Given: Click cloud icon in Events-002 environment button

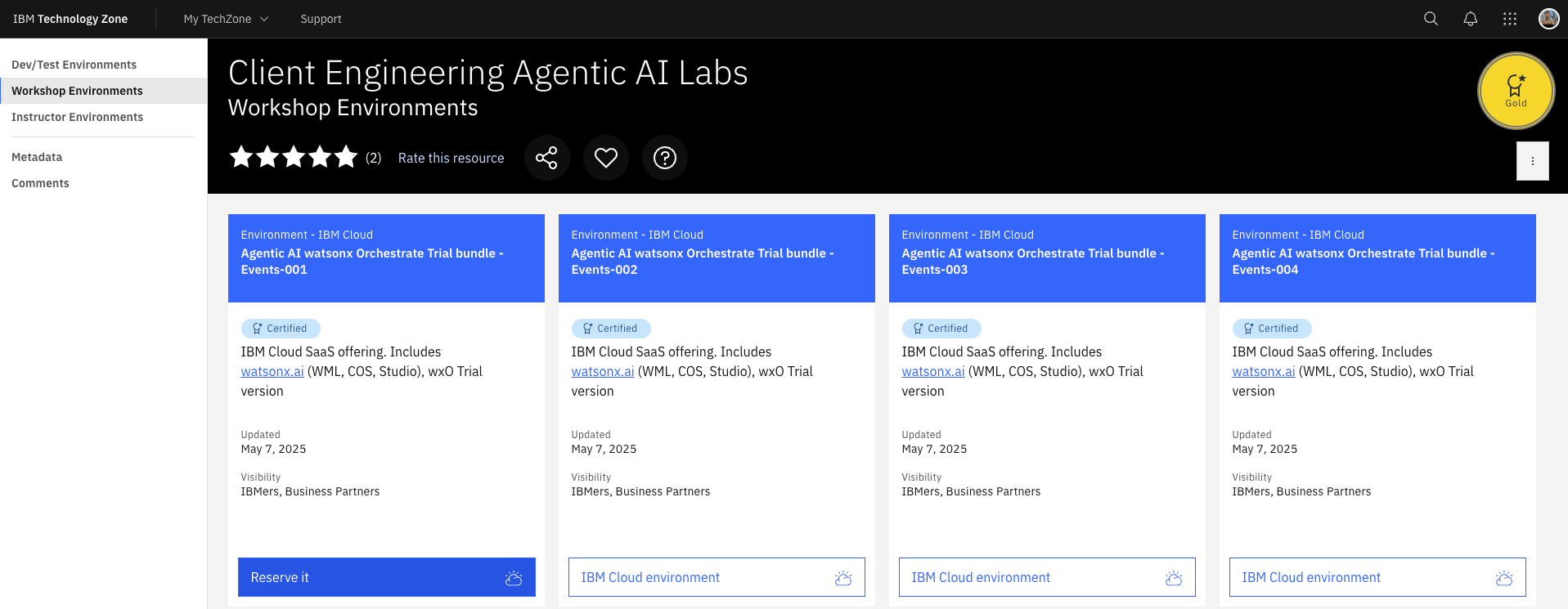Looking at the screenshot, I should click(843, 578).
